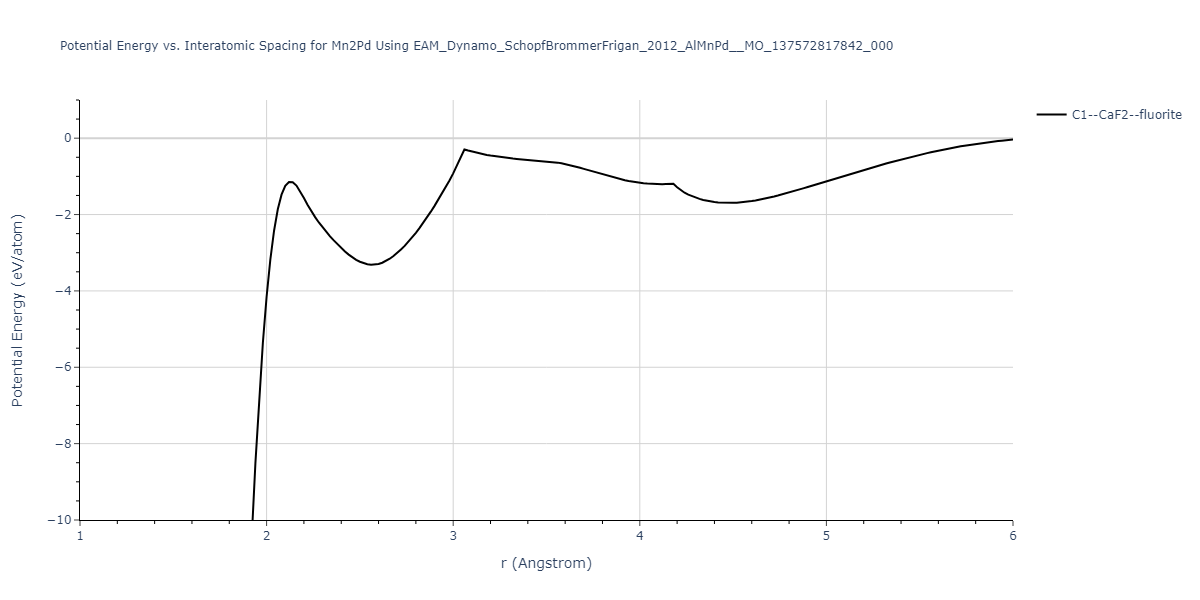This screenshot has width=1200, height=600.
Task: Click y-axis tick label −8
Action: pyautogui.click(x=63, y=444)
